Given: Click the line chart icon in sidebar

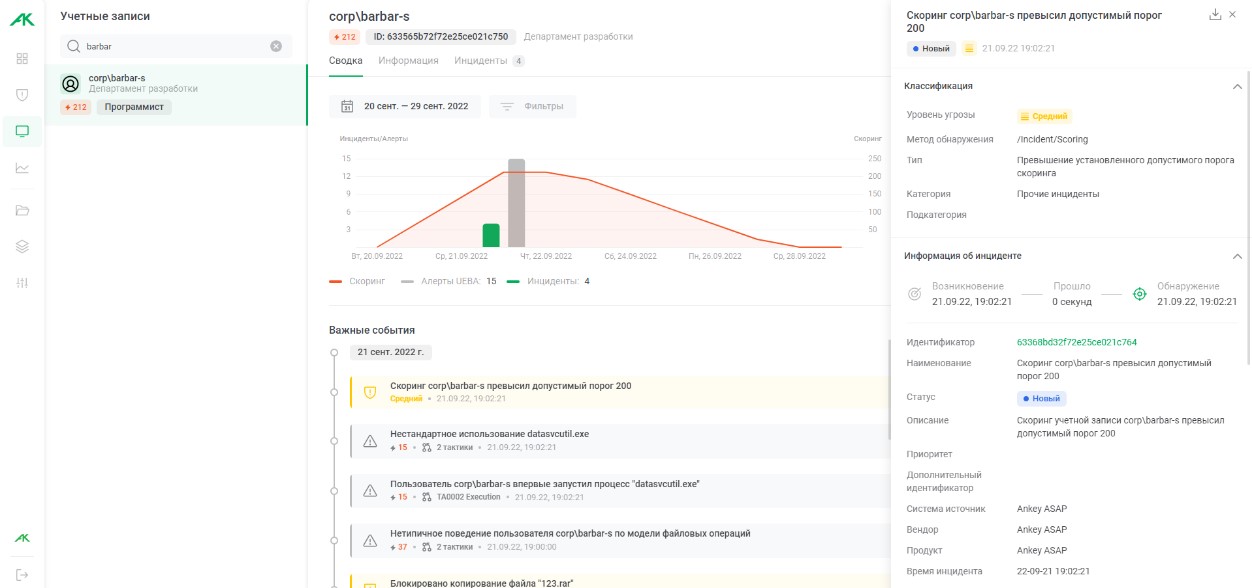Looking at the screenshot, I should point(22,168).
